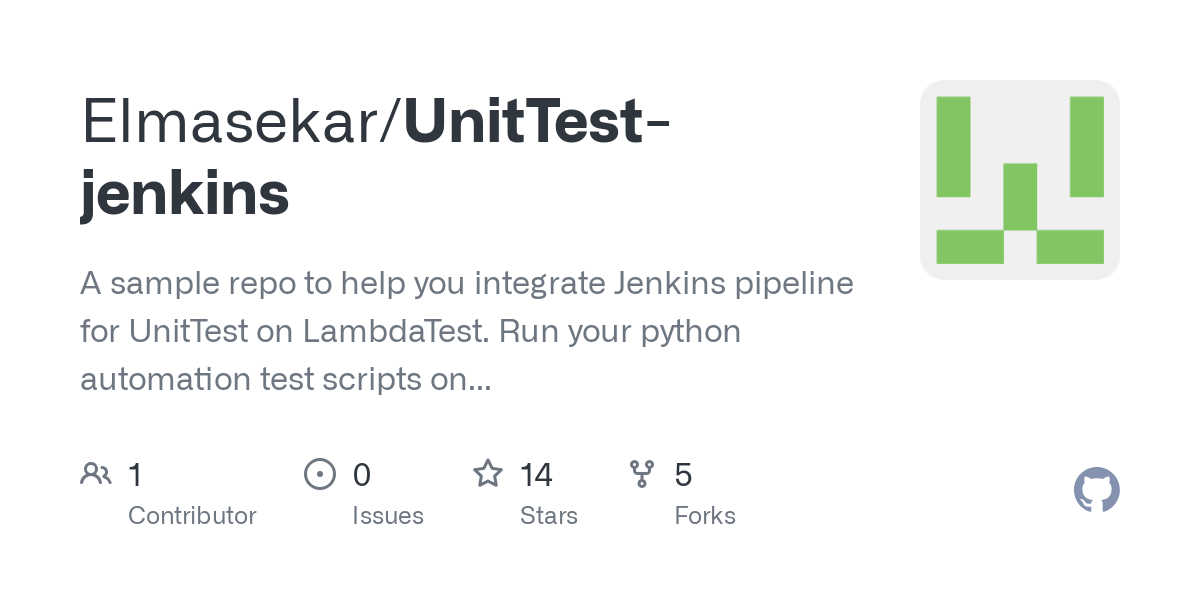Click the Stars label
The height and width of the screenshot is (600, 1200).
[549, 516]
